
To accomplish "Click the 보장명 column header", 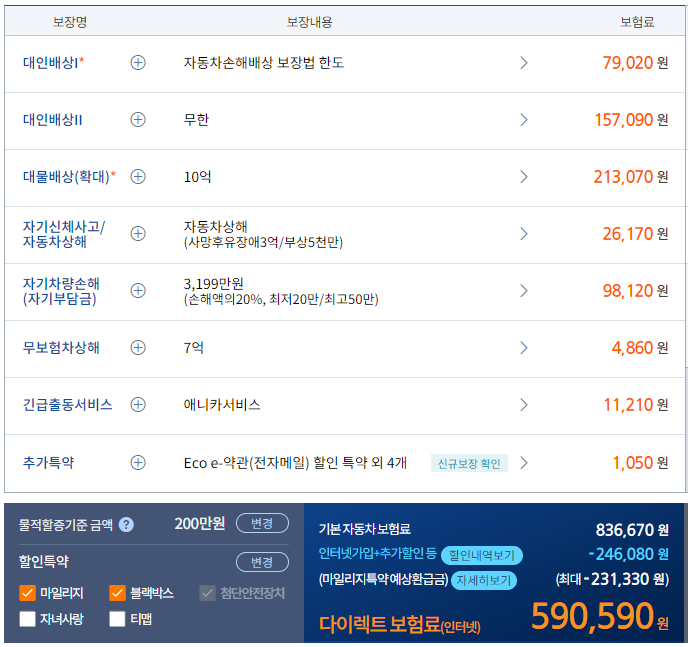I will [x=70, y=22].
